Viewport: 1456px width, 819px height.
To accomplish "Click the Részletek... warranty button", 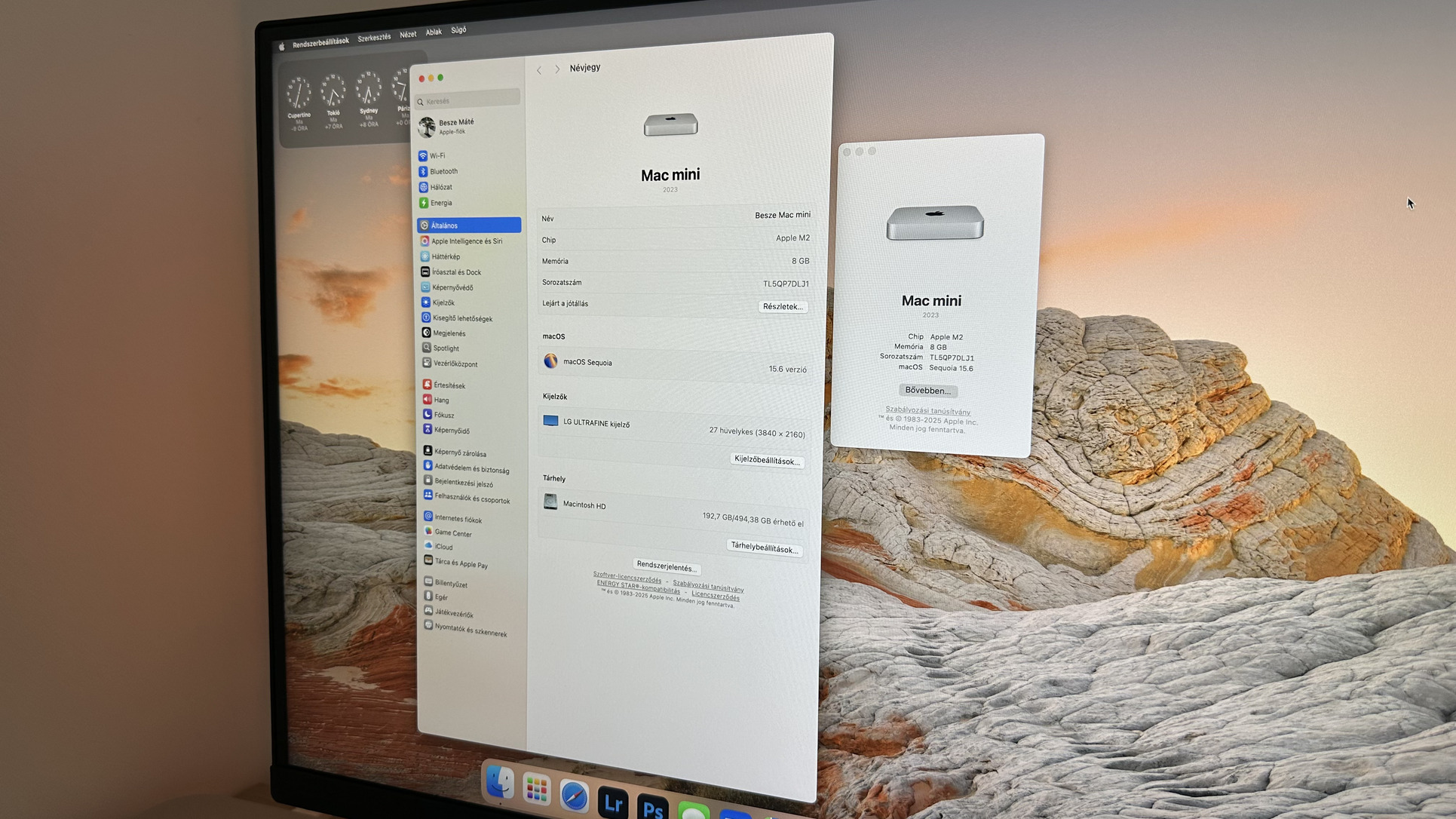I will 783,307.
